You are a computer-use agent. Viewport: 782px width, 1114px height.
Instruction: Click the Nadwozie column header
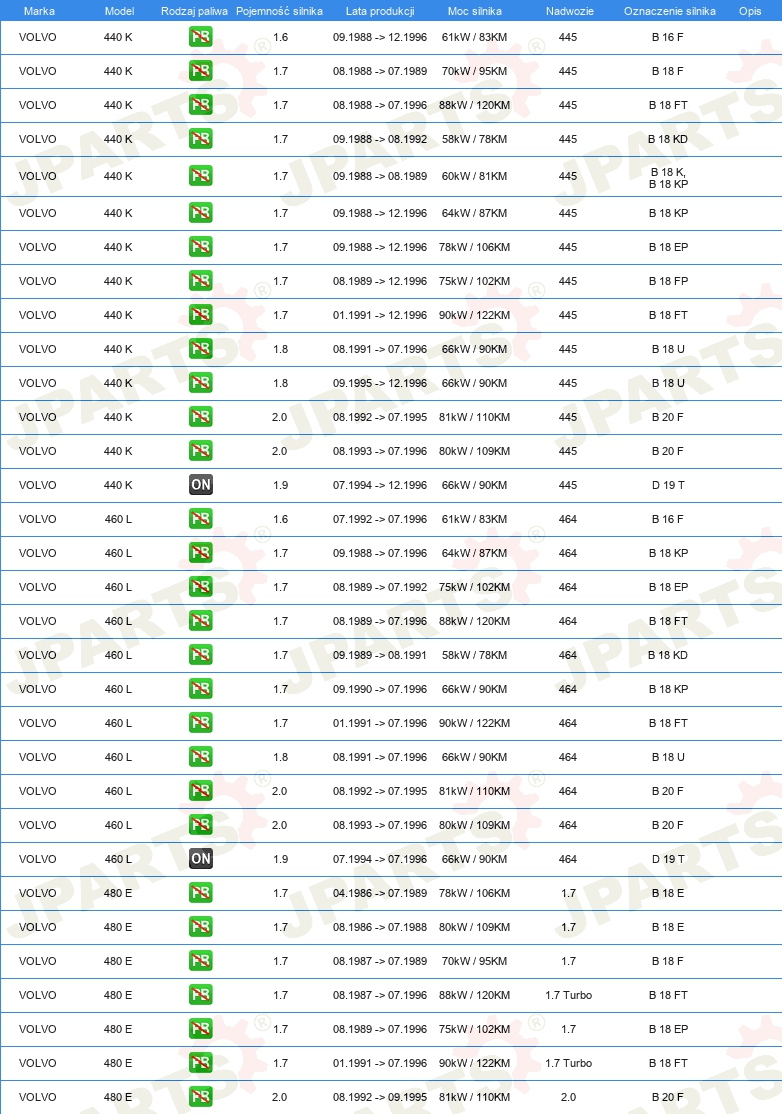tap(570, 11)
